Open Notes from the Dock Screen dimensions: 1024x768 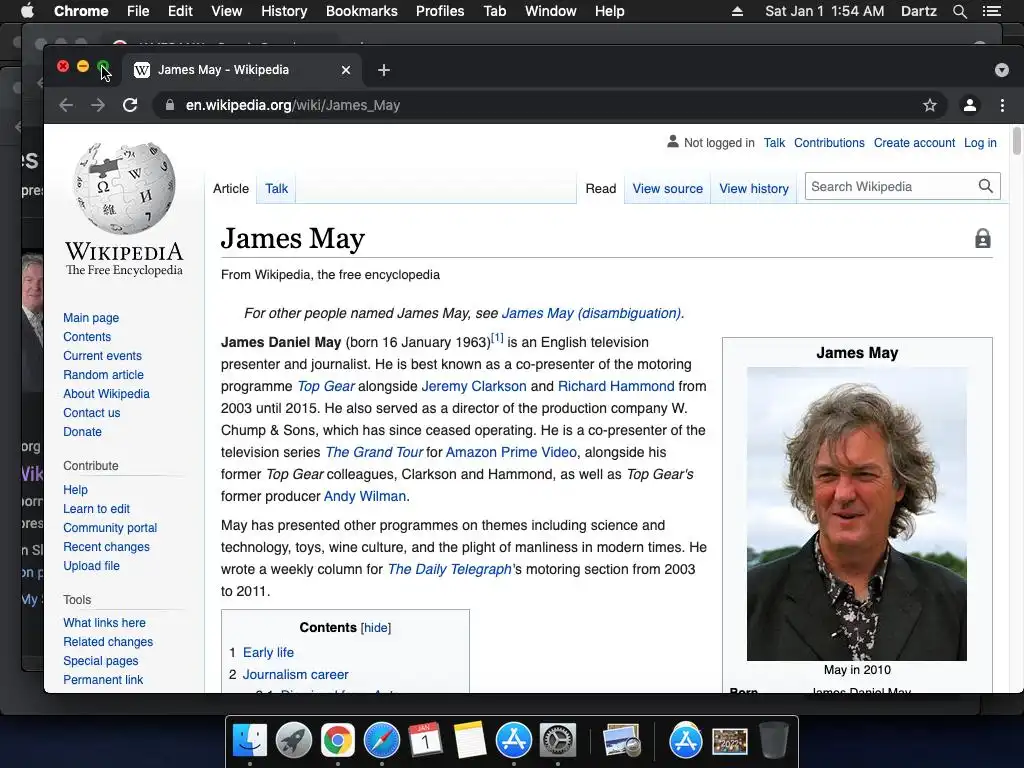coord(470,741)
